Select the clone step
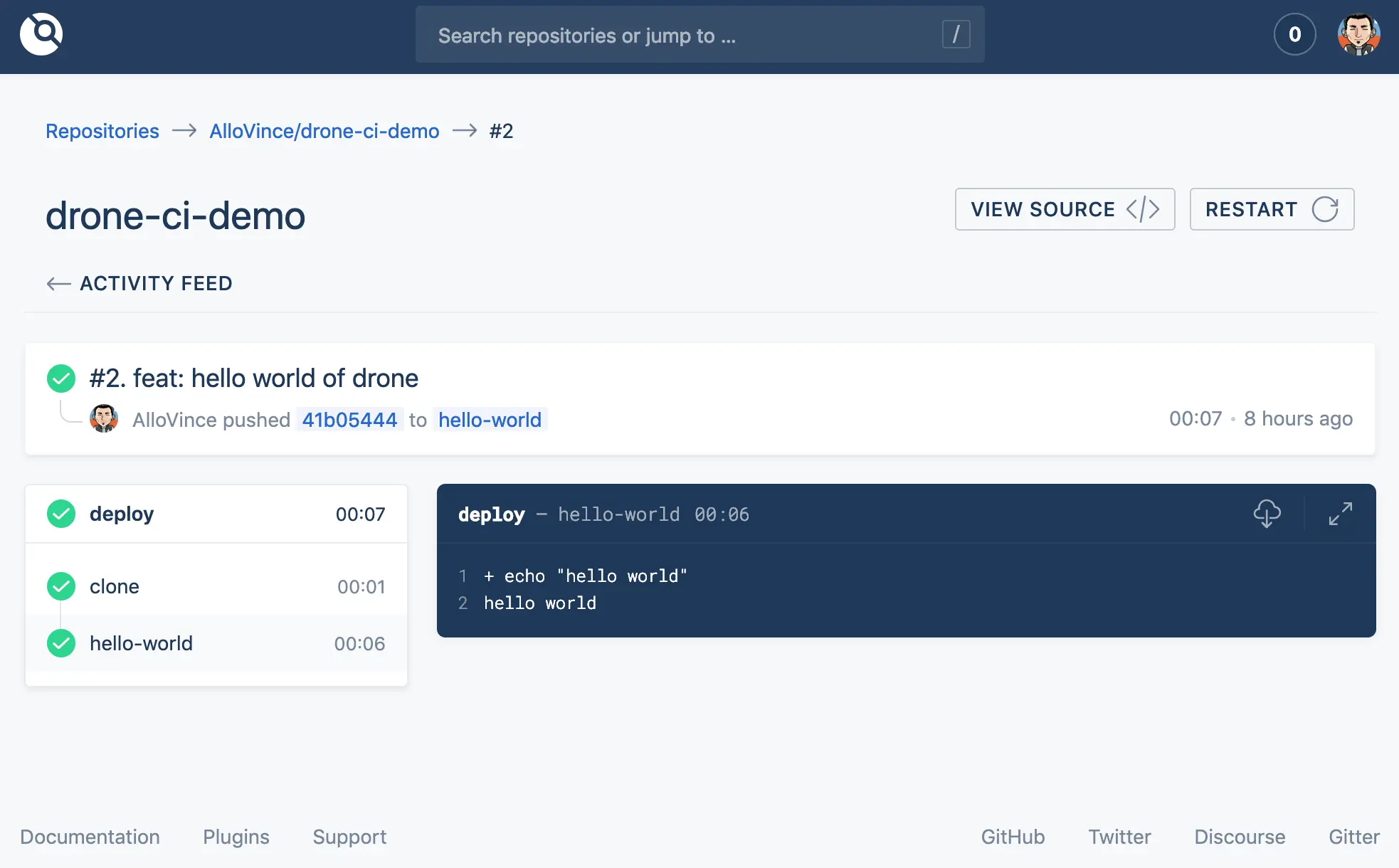The width and height of the screenshot is (1399, 868). (216, 586)
